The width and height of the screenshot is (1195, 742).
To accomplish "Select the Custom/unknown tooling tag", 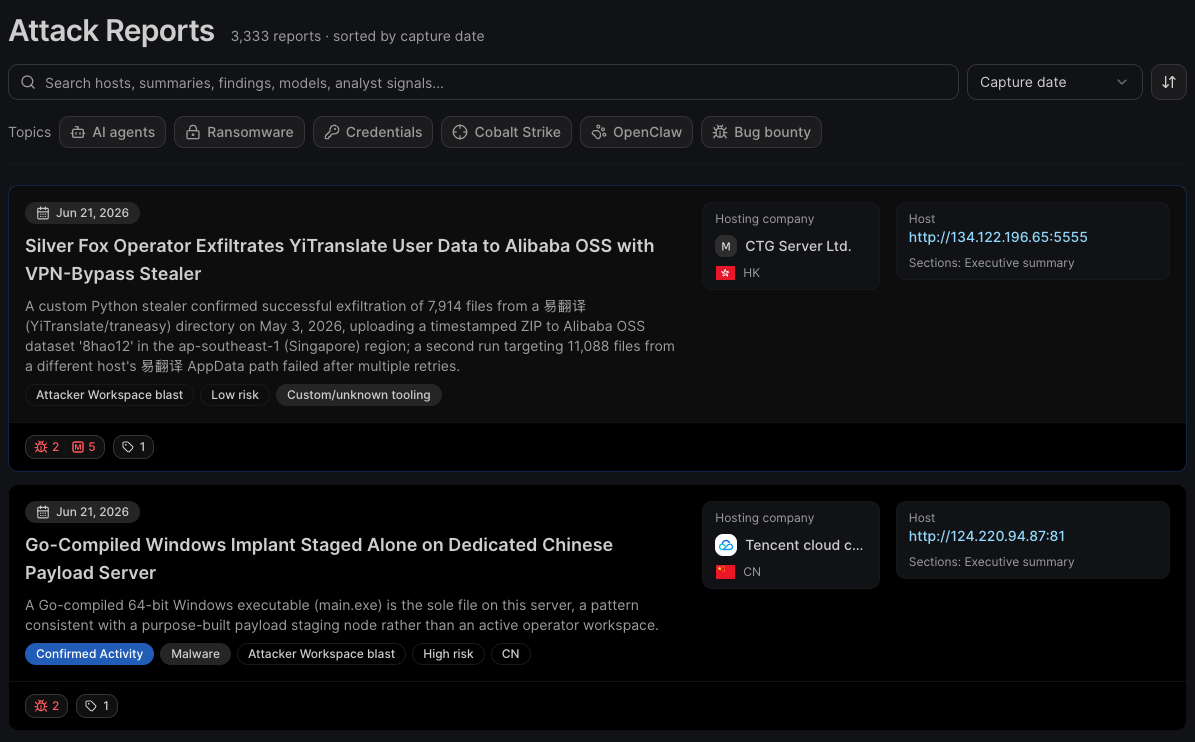I will click(x=358, y=395).
